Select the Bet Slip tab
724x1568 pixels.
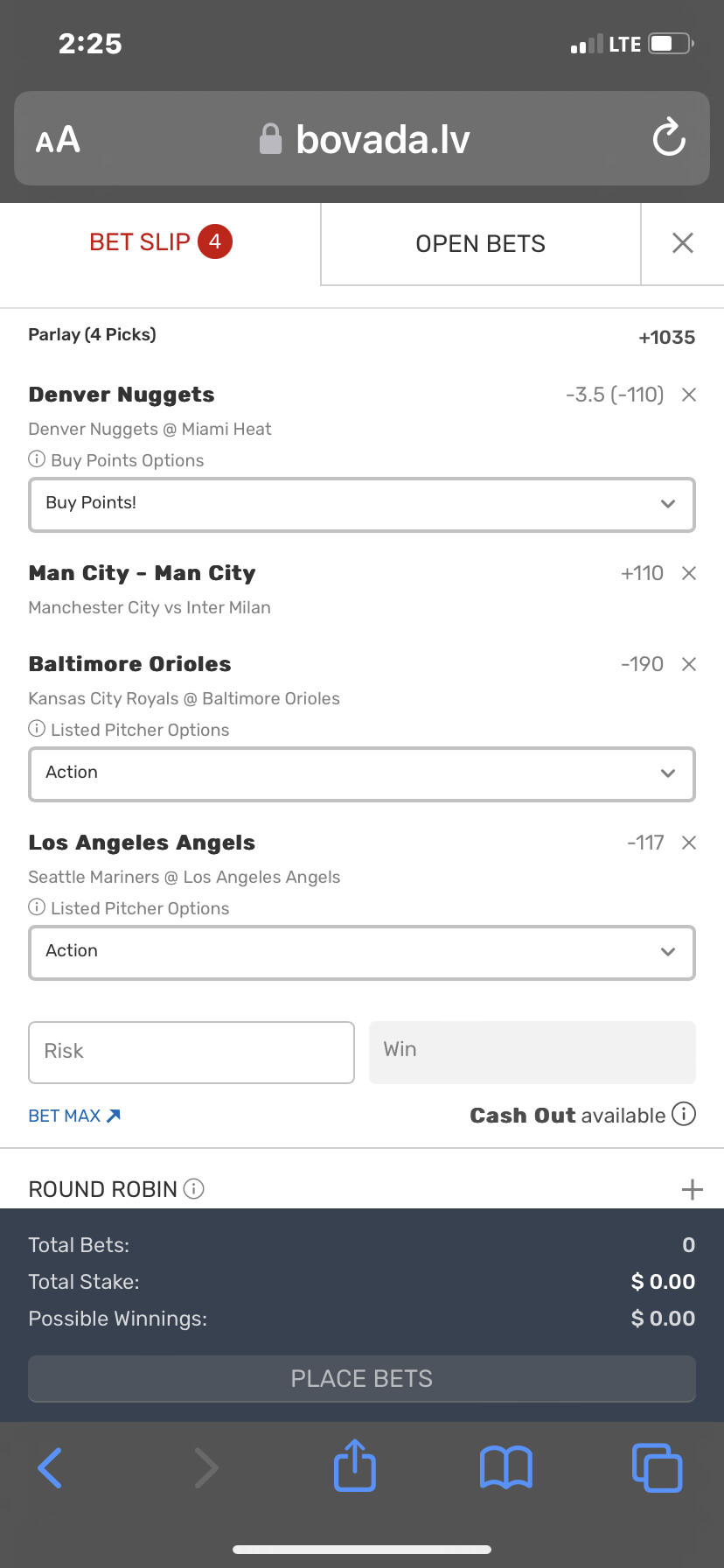(x=160, y=242)
